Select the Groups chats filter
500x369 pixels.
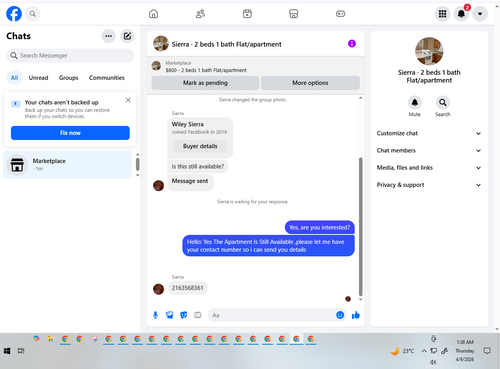tap(68, 78)
